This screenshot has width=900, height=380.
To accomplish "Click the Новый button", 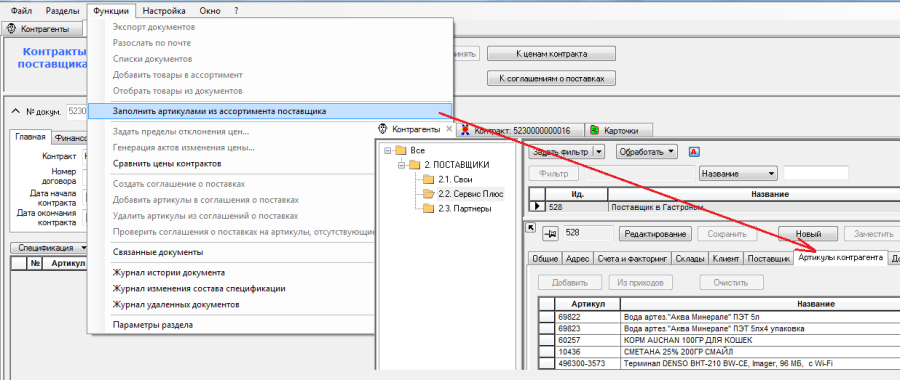I will point(808,234).
